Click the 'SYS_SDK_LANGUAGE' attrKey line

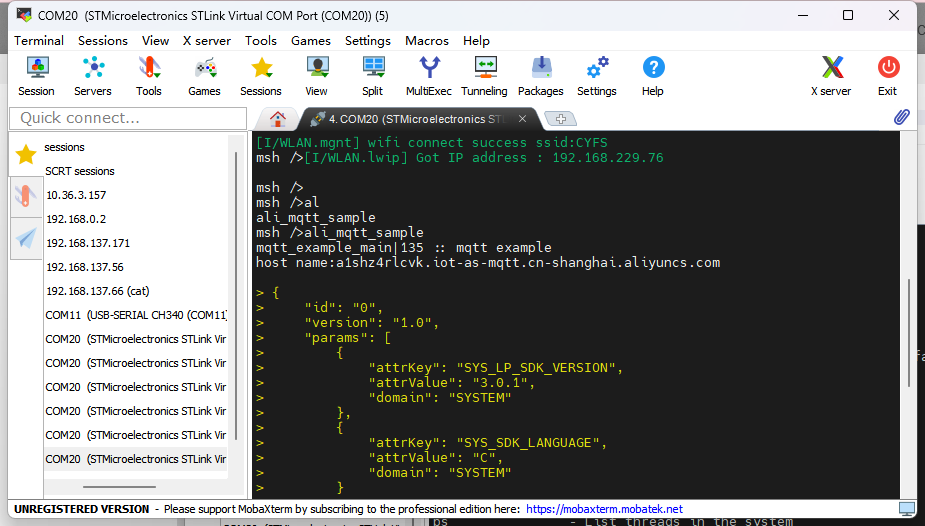[487, 442]
